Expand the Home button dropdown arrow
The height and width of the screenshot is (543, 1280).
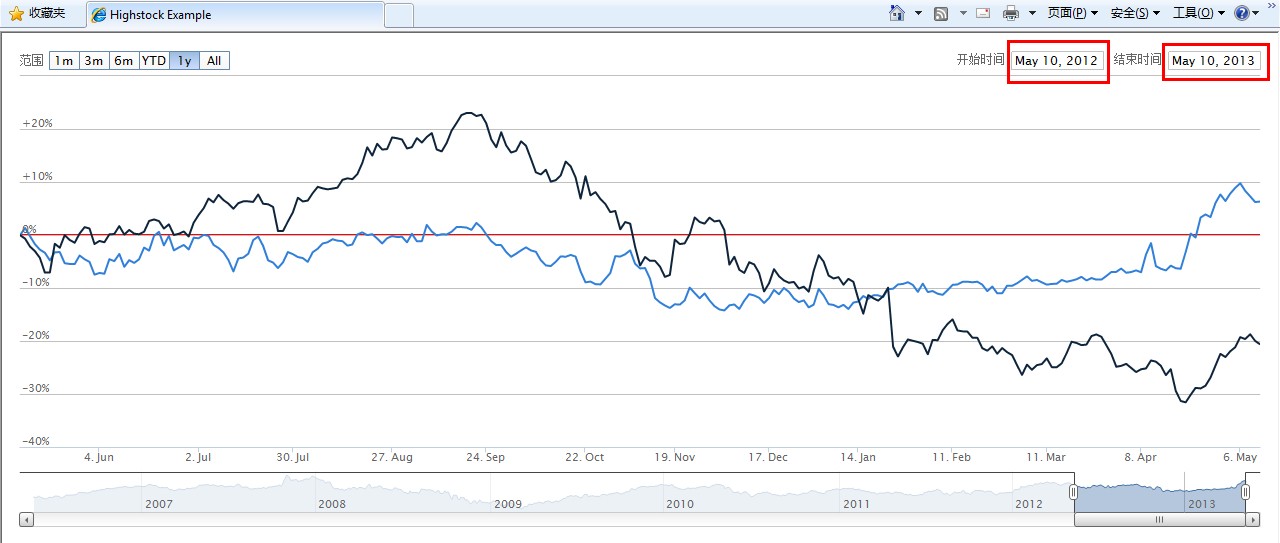pyautogui.click(x=918, y=13)
